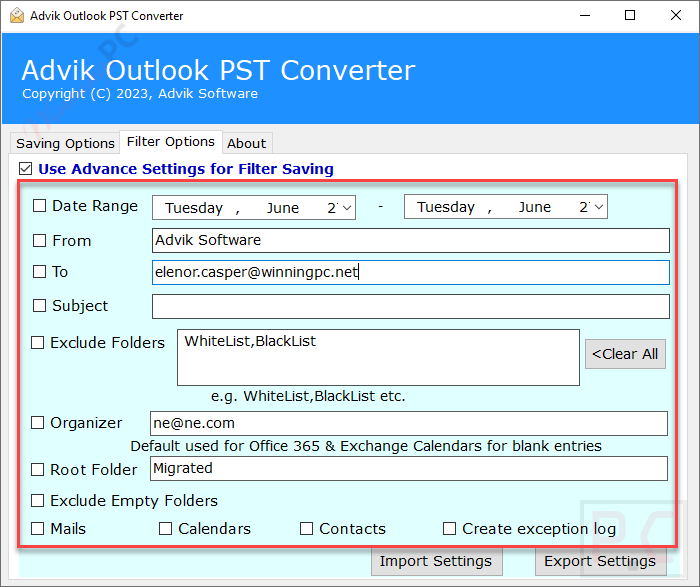
Task: Open the start date picker dropdown arrow
Action: (x=347, y=208)
